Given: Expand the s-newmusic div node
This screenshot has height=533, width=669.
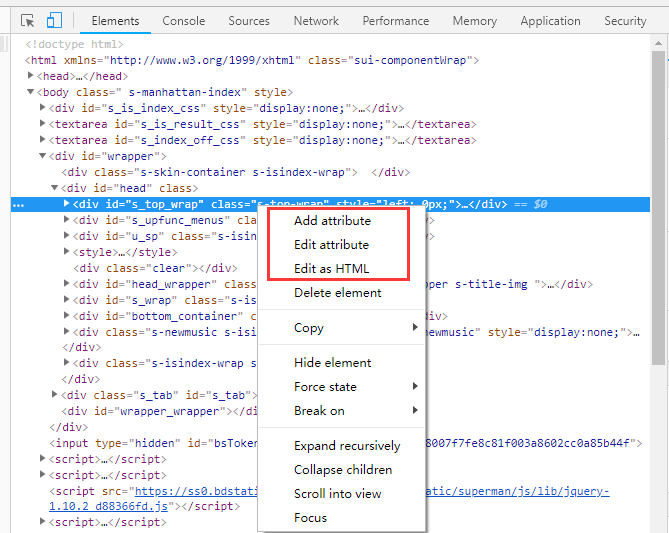Looking at the screenshot, I should tap(66, 331).
